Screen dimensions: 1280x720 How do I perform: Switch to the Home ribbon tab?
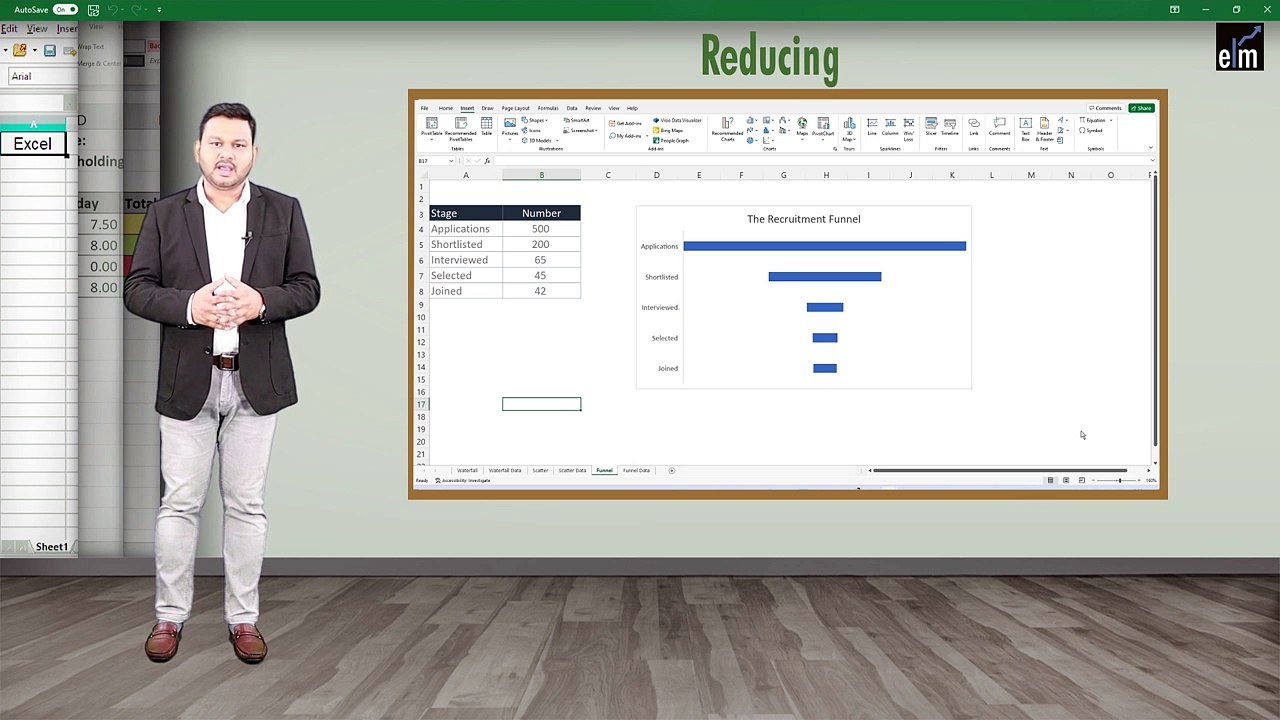[446, 108]
